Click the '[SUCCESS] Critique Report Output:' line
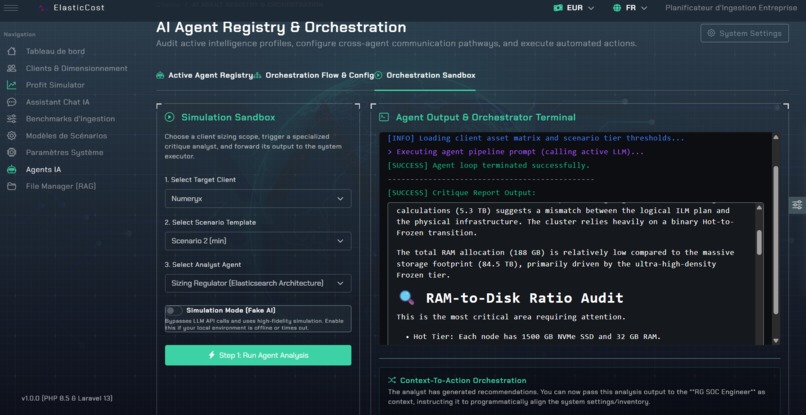Screen dimensions: 806x415 (462, 193)
